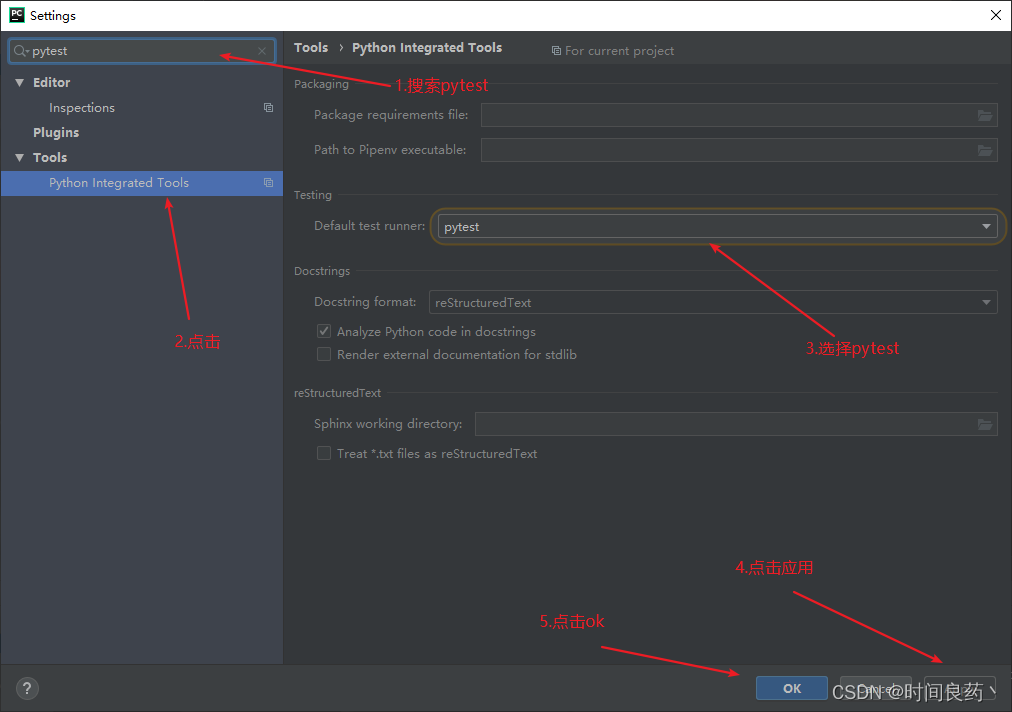Select the Tools category label

[x=50, y=158]
